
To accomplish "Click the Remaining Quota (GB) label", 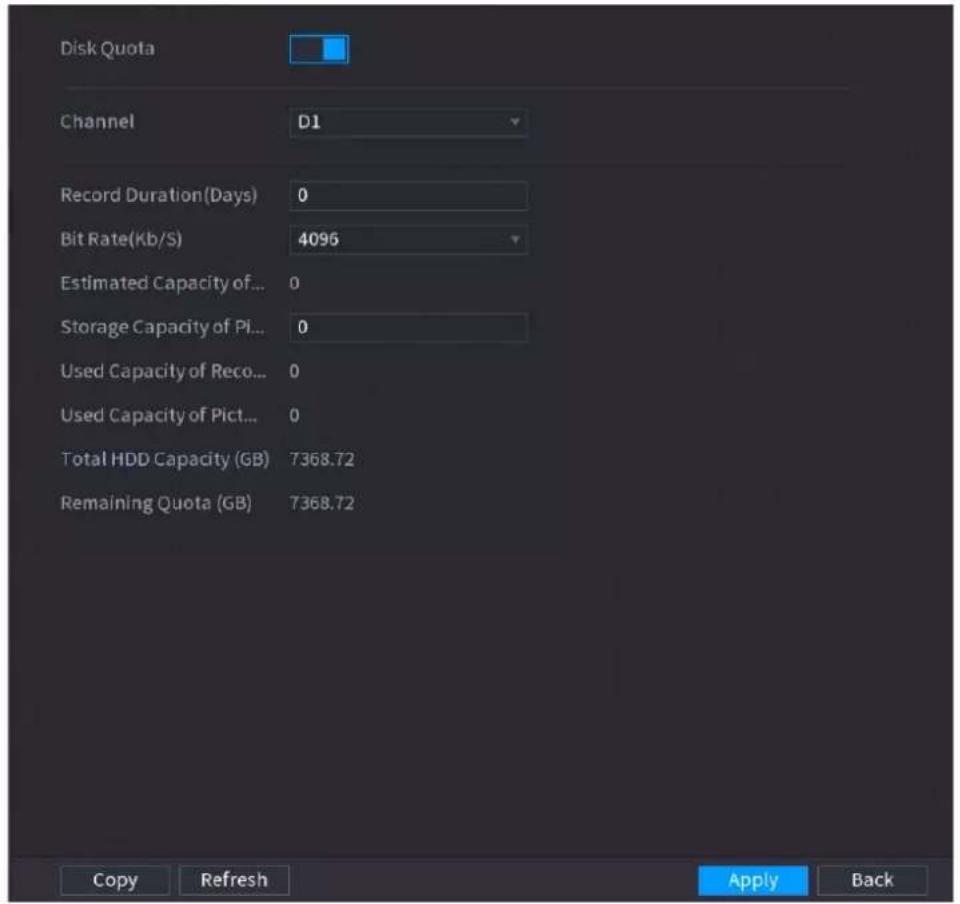I will tap(156, 504).
